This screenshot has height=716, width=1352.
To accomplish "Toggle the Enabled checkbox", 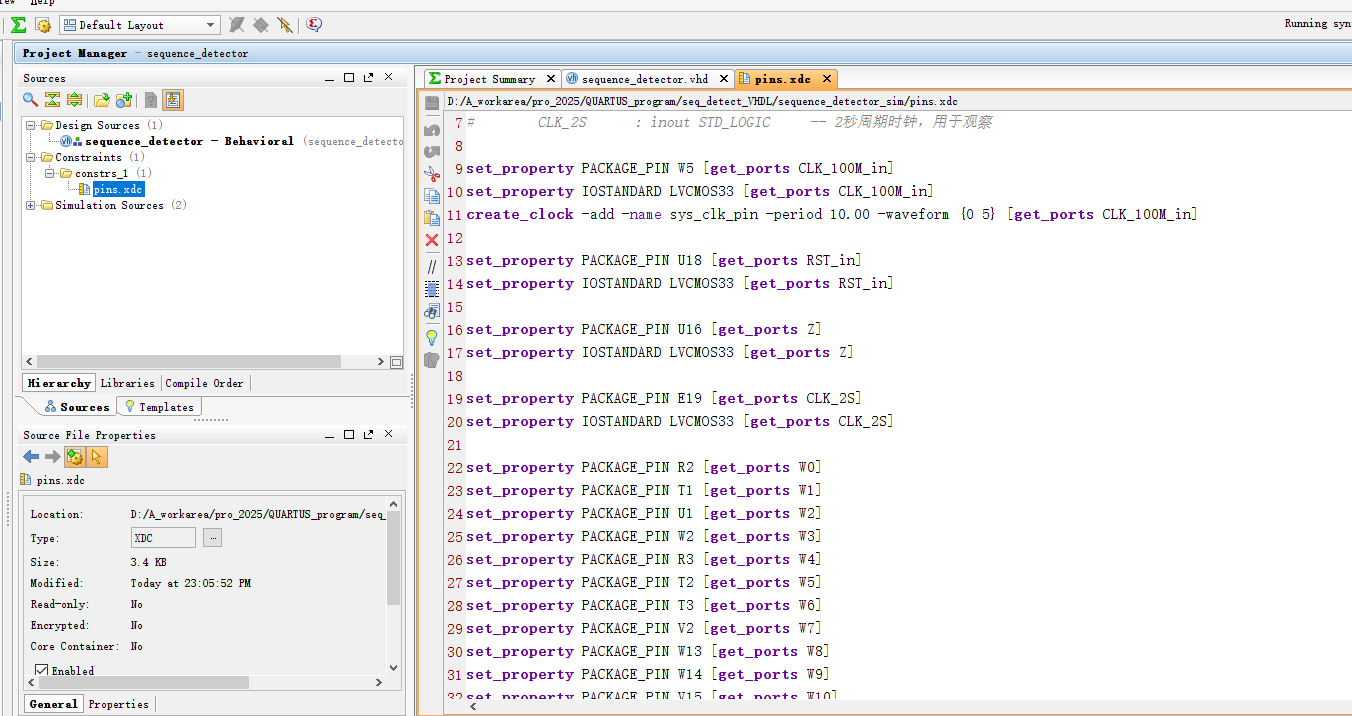I will pos(42,671).
